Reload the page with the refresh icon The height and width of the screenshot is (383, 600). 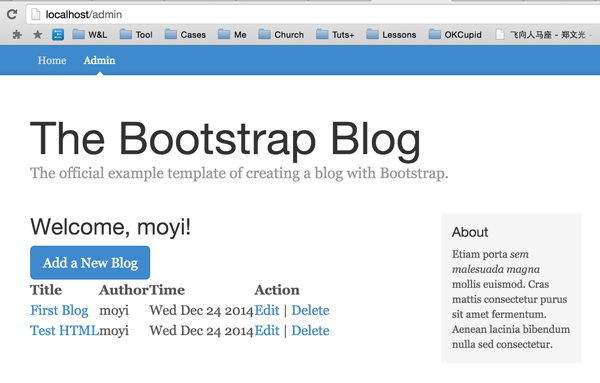(12, 15)
